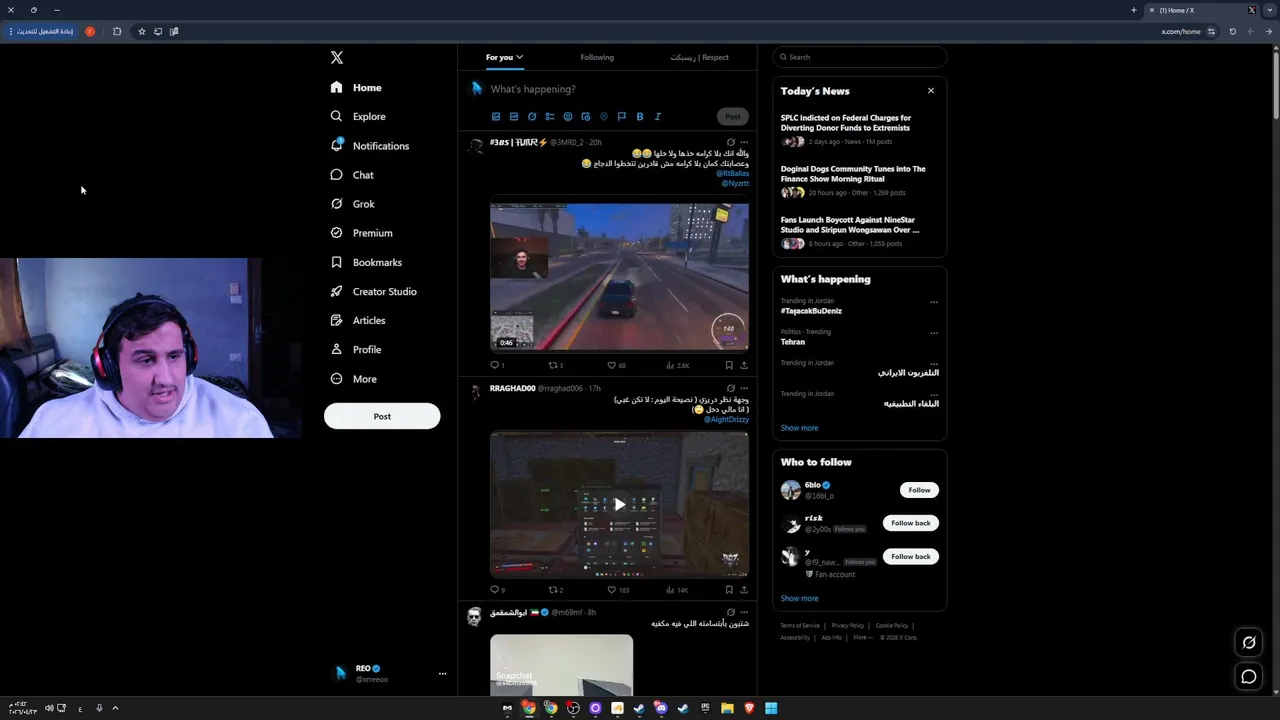Image resolution: width=1280 pixels, height=720 pixels.
Task: Open the X logo in the sidebar
Action: tap(337, 58)
